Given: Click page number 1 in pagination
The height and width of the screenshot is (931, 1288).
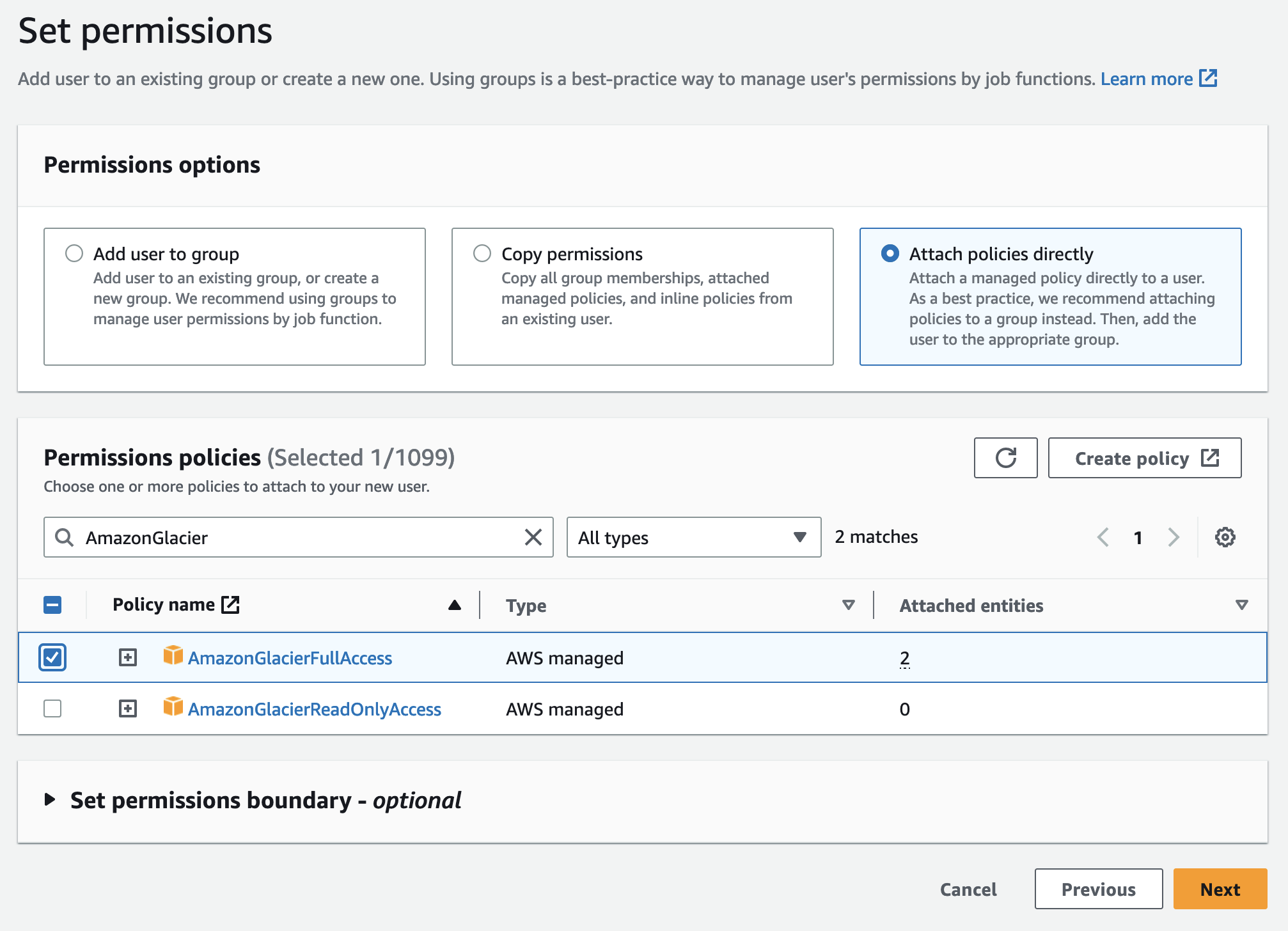Looking at the screenshot, I should pyautogui.click(x=1138, y=538).
